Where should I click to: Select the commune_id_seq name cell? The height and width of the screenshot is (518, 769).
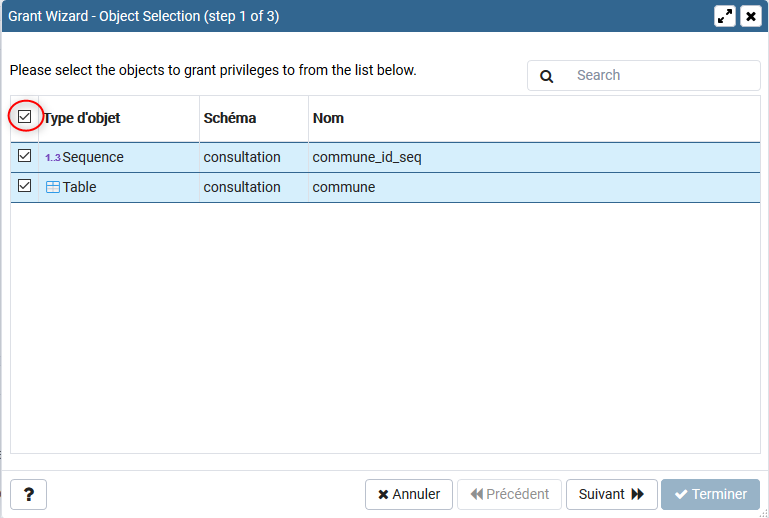(x=360, y=157)
